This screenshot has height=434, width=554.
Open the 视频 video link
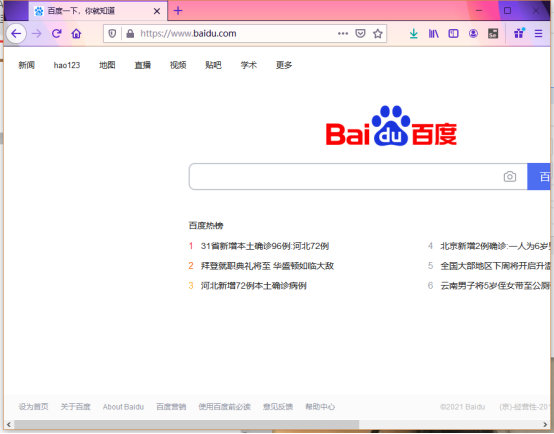point(178,65)
